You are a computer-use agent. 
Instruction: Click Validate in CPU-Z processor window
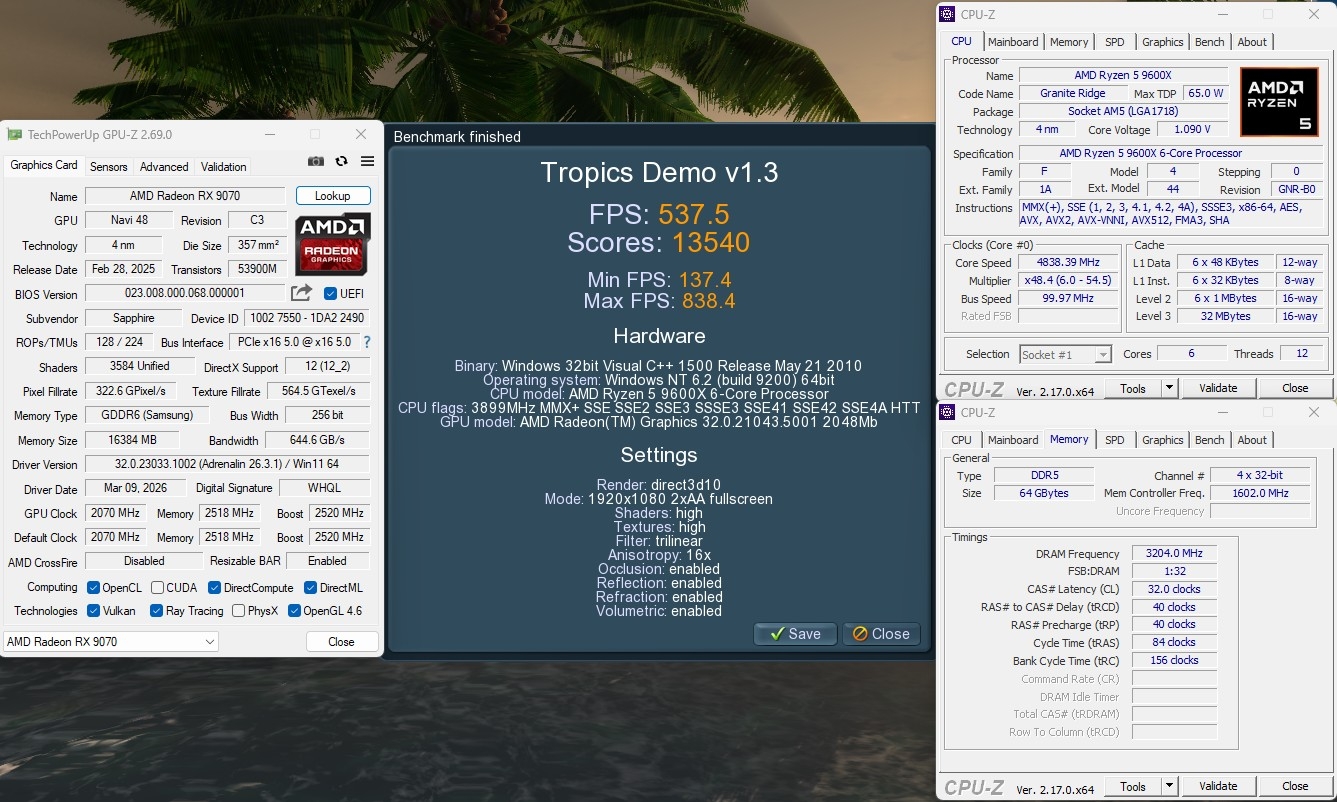point(1218,388)
